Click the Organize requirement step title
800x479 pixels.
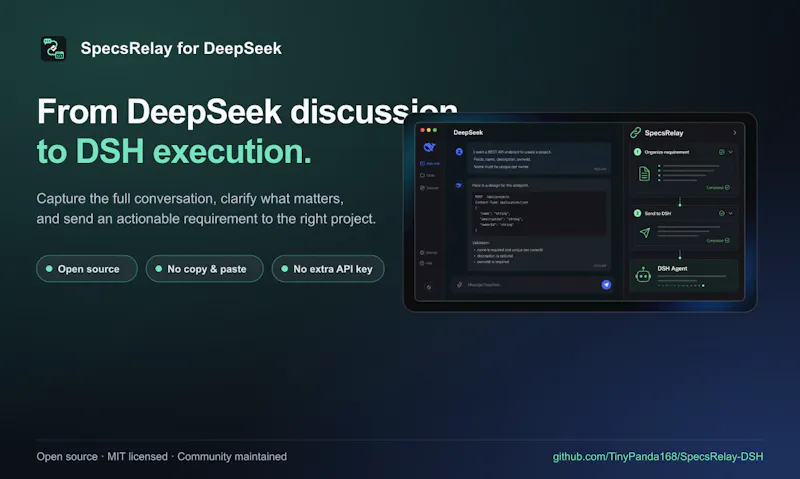[666, 152]
